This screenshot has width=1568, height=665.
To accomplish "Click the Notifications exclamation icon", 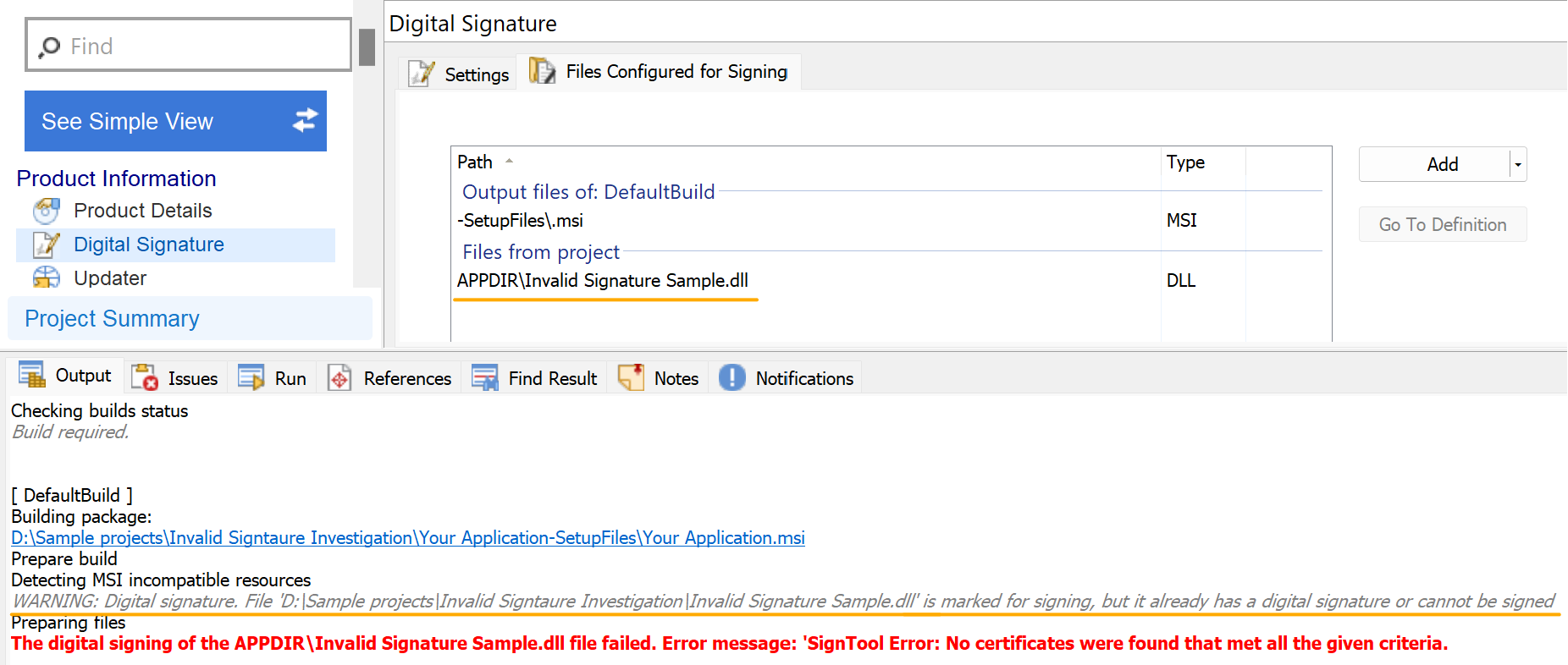I will [x=732, y=377].
